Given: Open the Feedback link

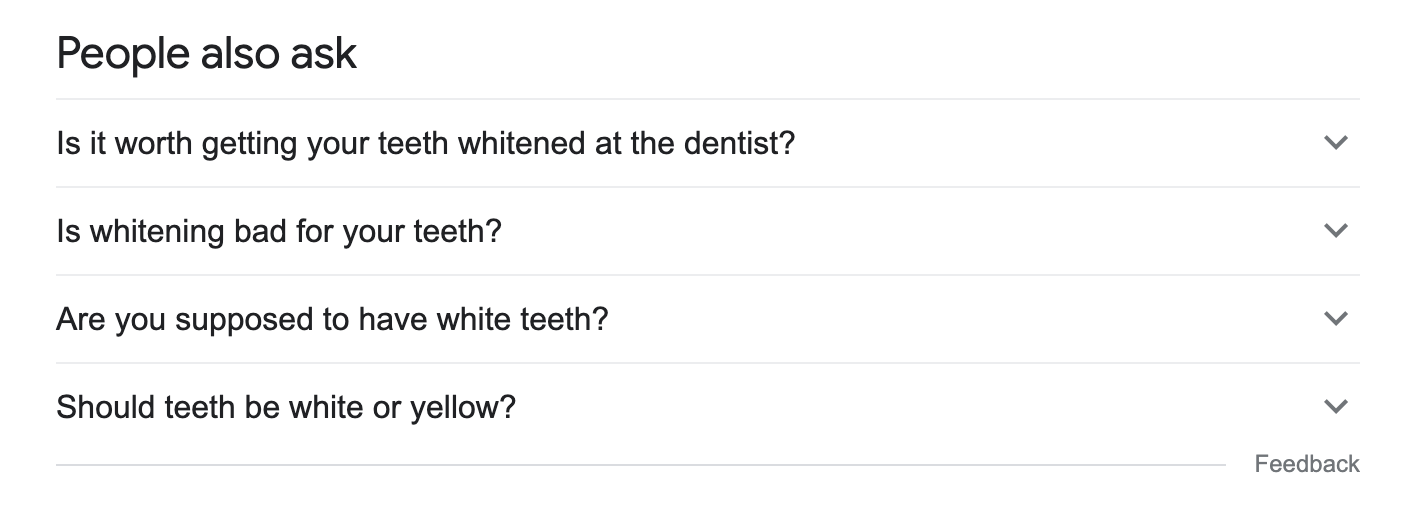Looking at the screenshot, I should 1307,464.
